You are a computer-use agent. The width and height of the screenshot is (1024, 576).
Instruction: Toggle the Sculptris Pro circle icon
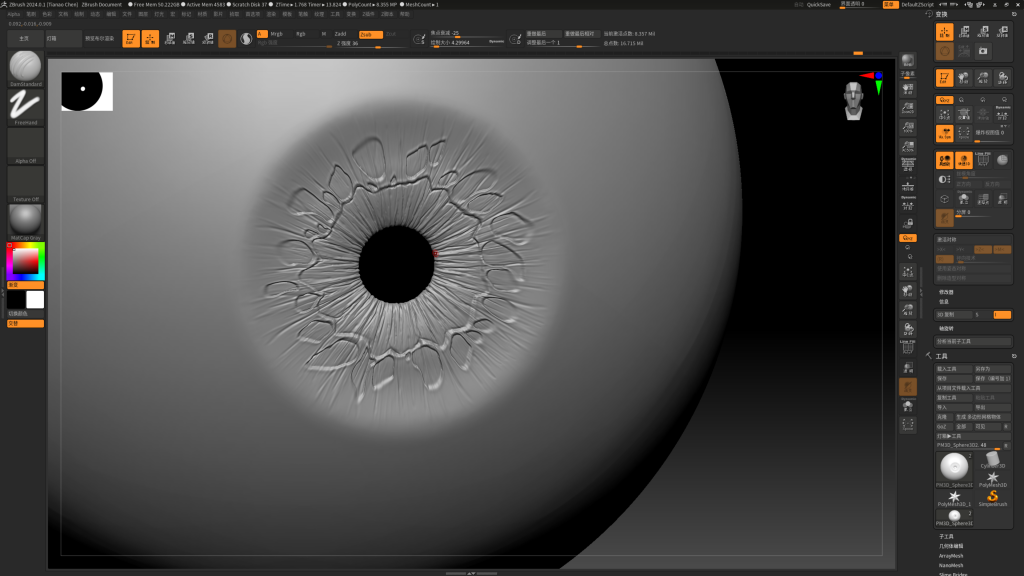point(227,39)
